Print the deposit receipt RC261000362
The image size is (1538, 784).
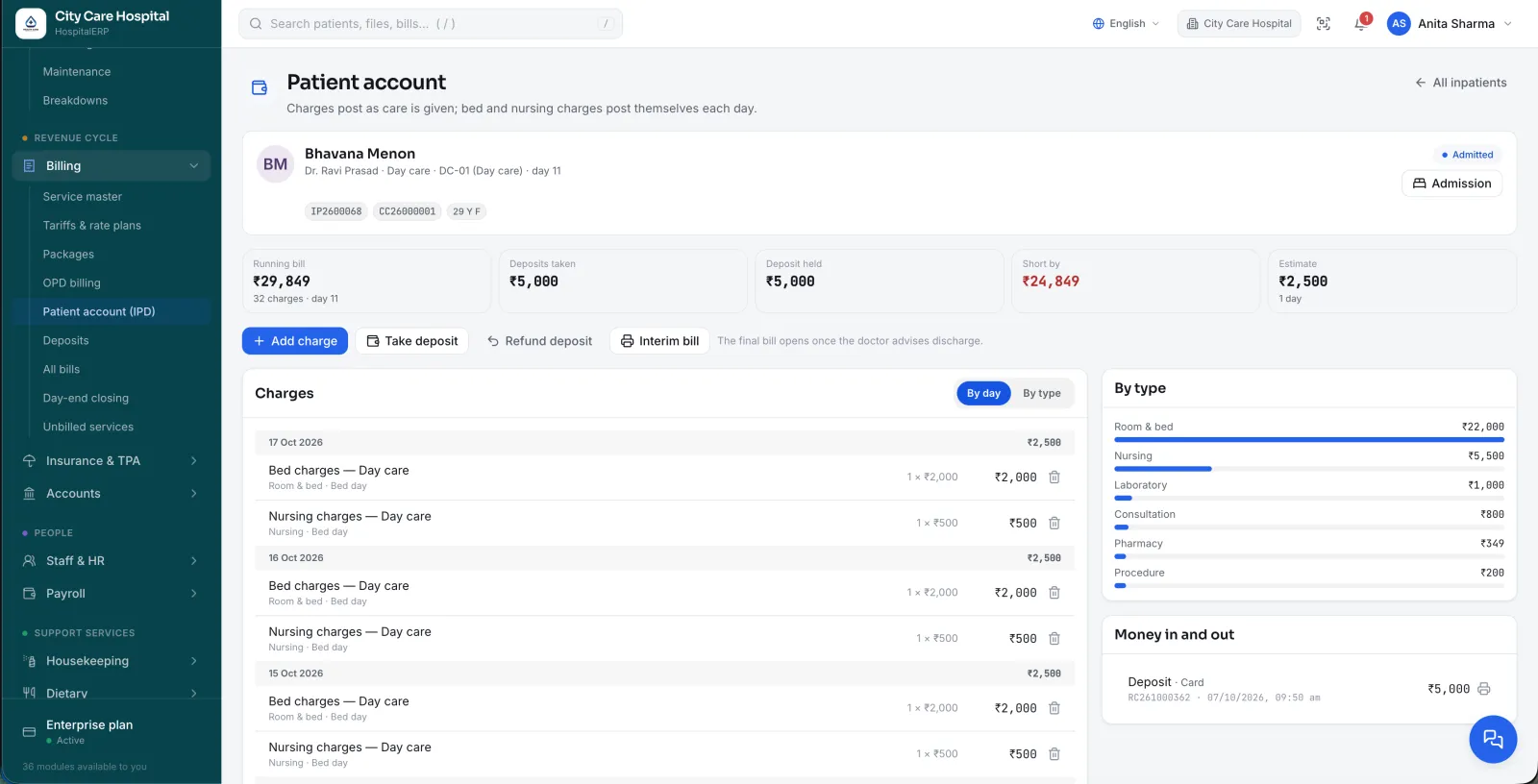(1484, 689)
